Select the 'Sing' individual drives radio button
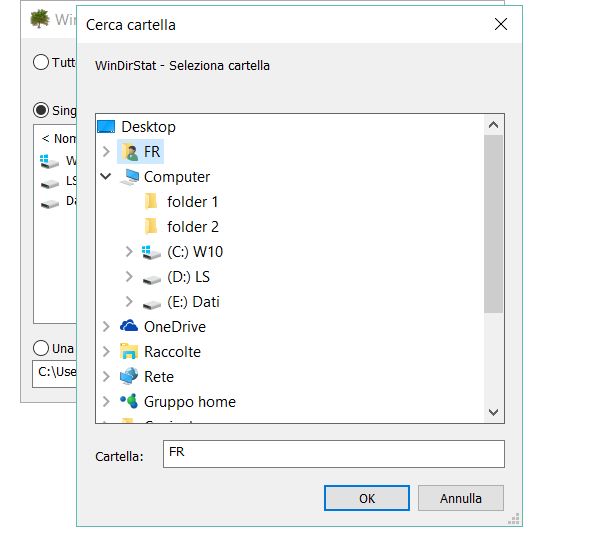 [x=41, y=110]
